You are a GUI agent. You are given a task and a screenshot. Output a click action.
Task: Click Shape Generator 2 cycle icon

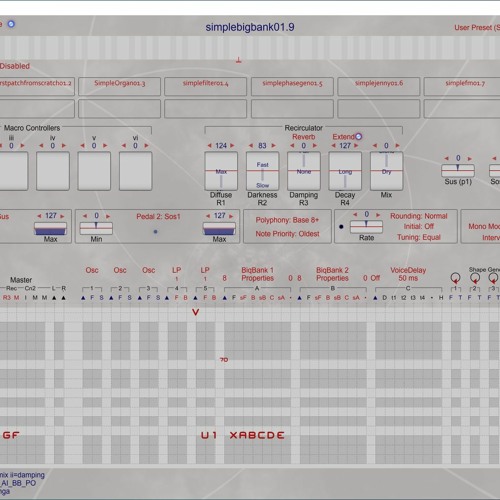[x=475, y=278]
